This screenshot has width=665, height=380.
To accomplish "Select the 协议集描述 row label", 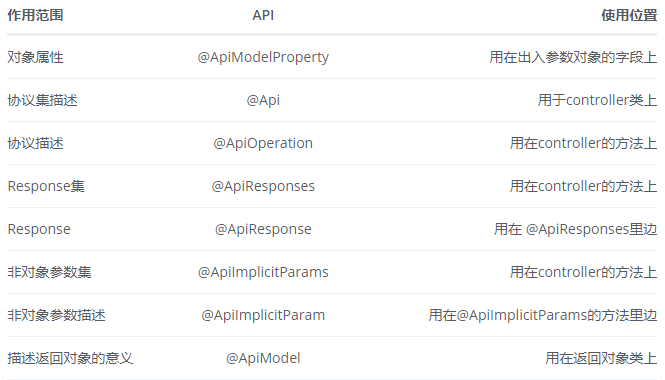I will tap(42, 101).
